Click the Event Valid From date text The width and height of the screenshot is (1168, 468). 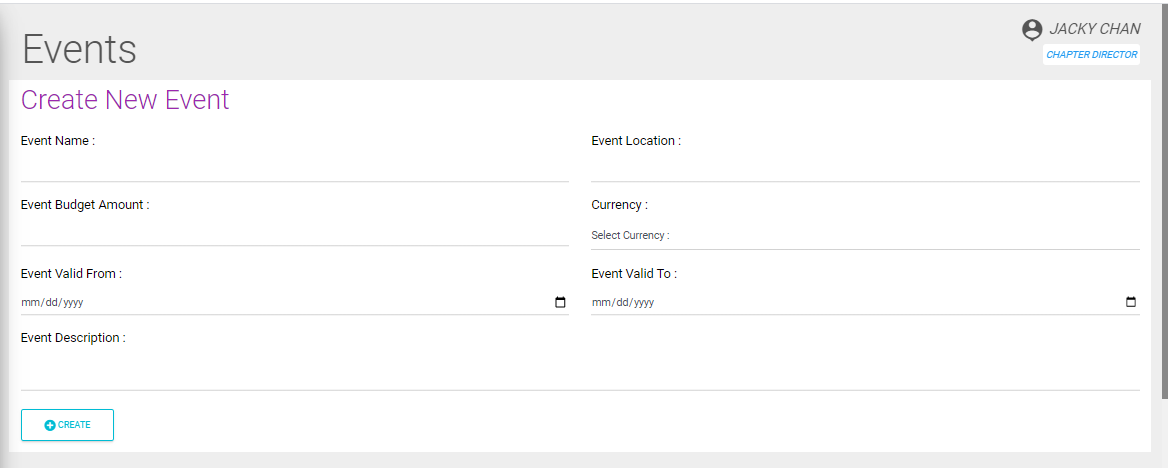click(x=60, y=302)
